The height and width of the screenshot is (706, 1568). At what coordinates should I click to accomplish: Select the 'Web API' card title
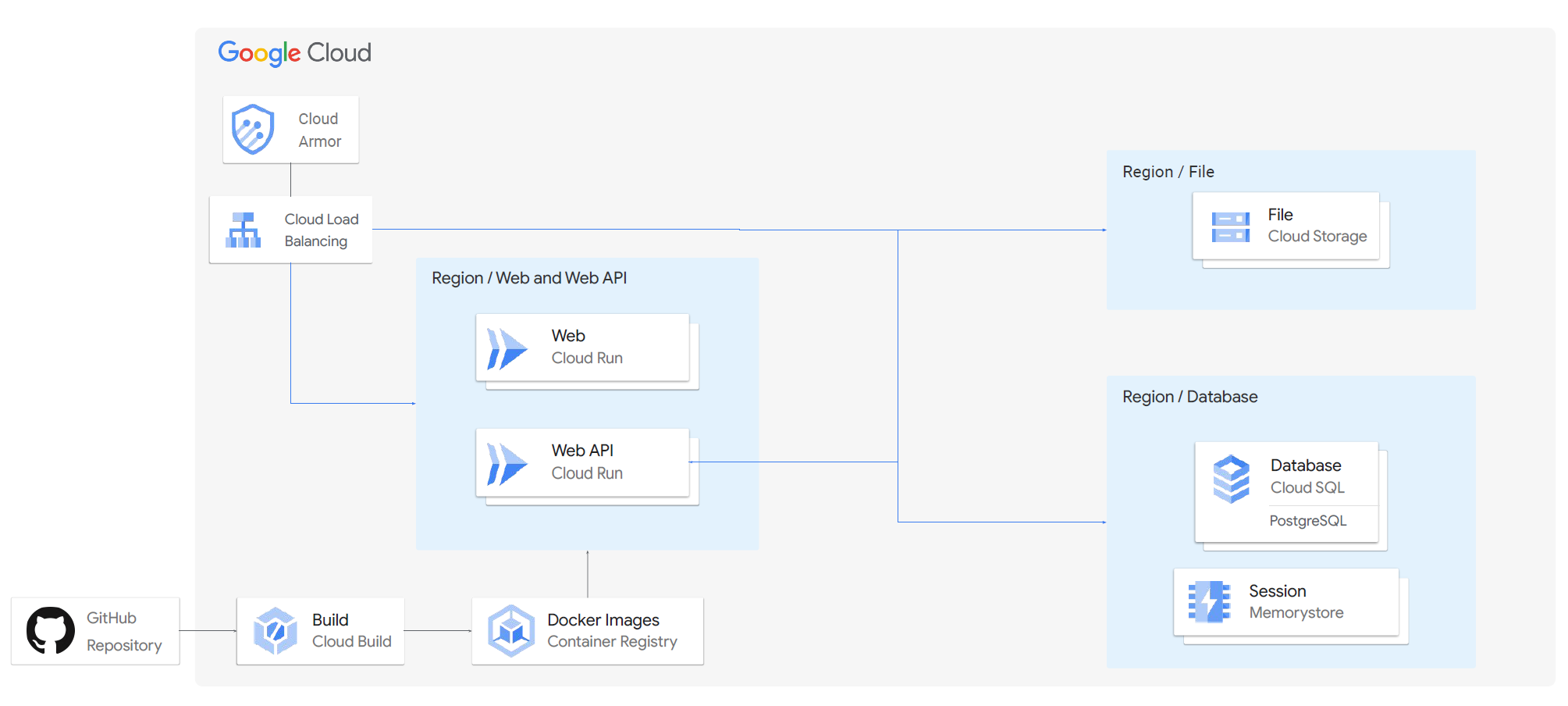coord(582,451)
